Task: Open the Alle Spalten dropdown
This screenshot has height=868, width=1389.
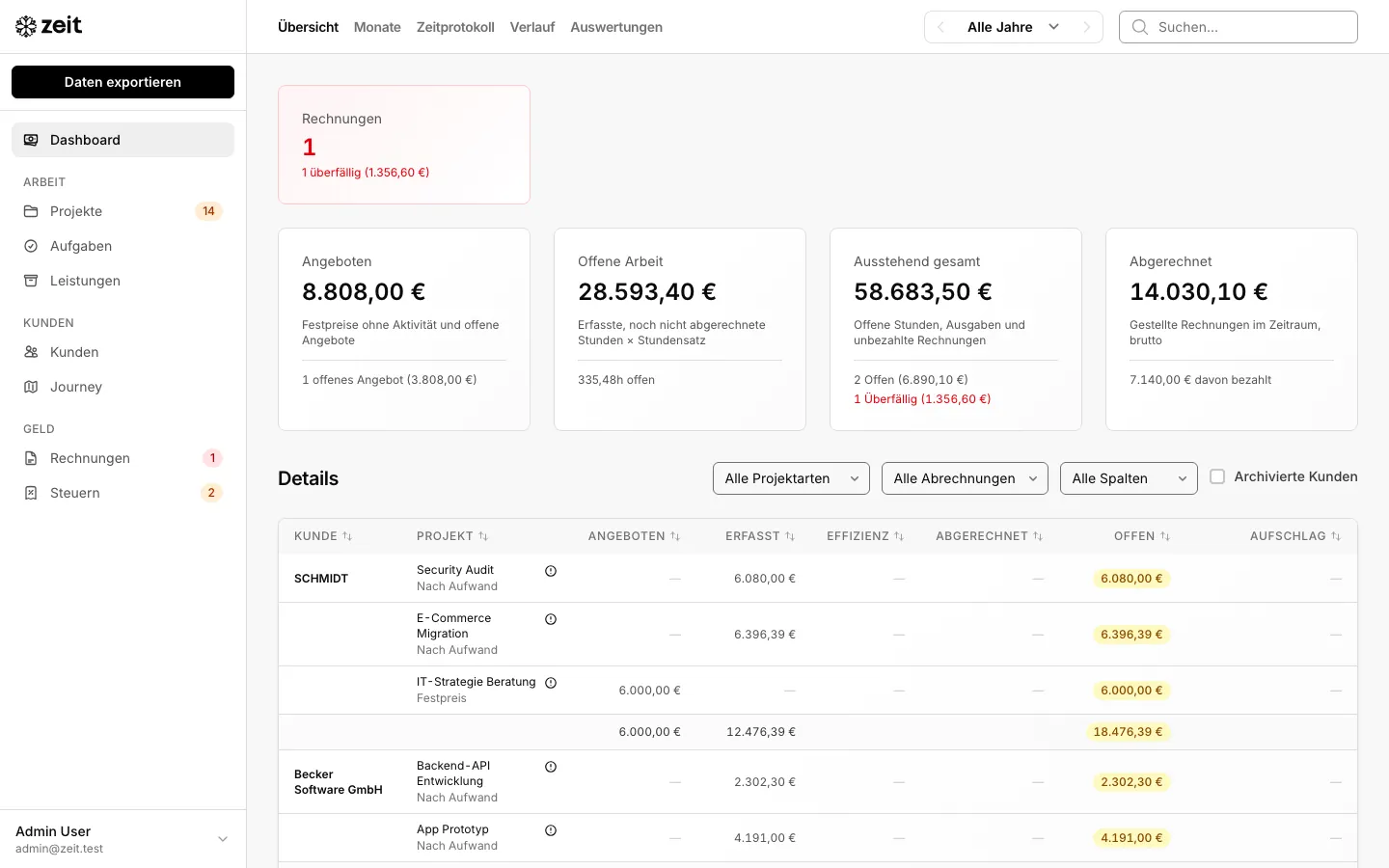Action: [x=1129, y=478]
